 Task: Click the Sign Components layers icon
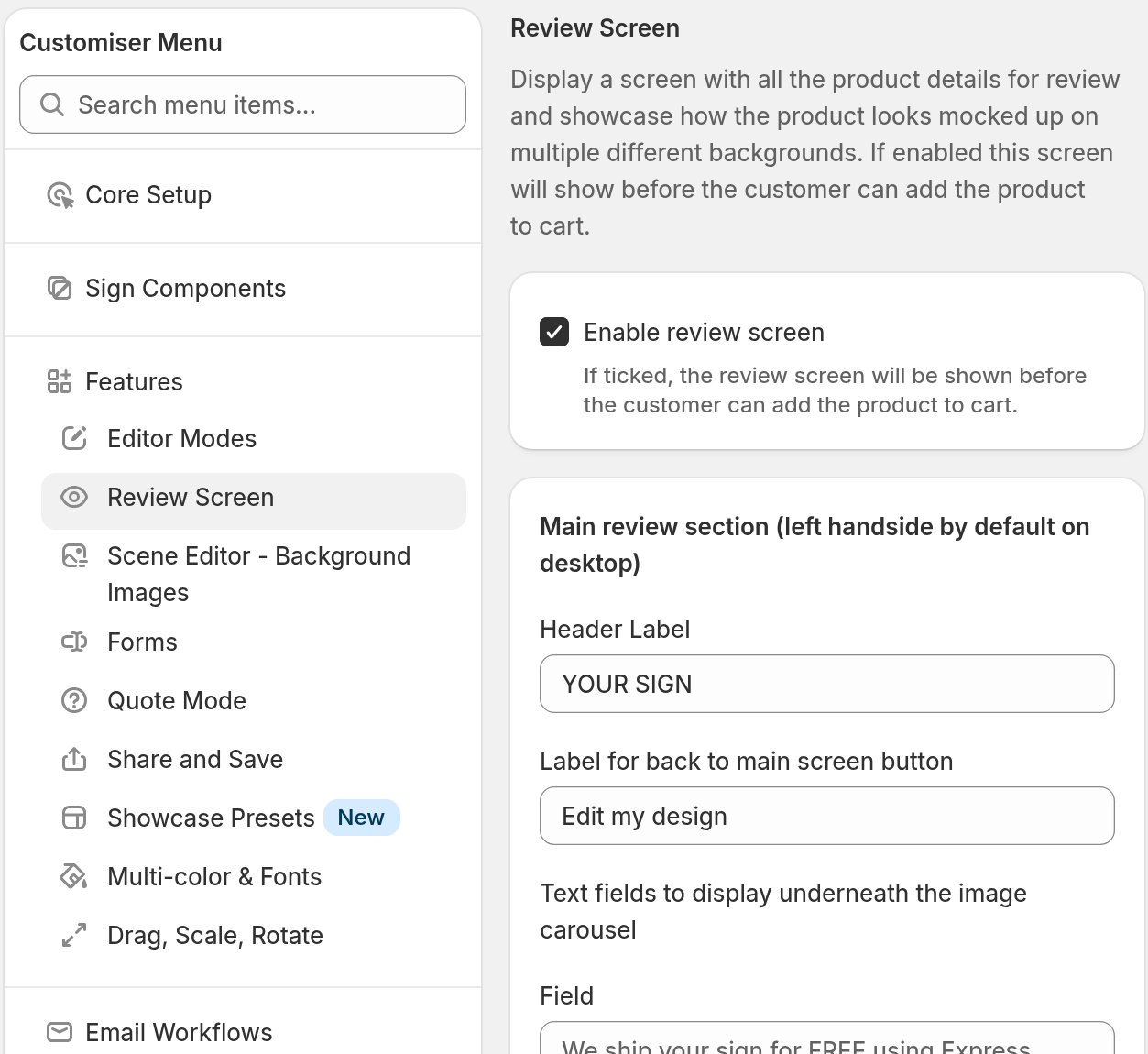[60, 289]
